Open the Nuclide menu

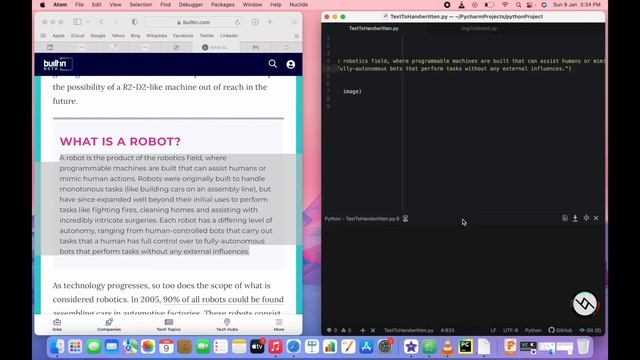tap(298, 4)
